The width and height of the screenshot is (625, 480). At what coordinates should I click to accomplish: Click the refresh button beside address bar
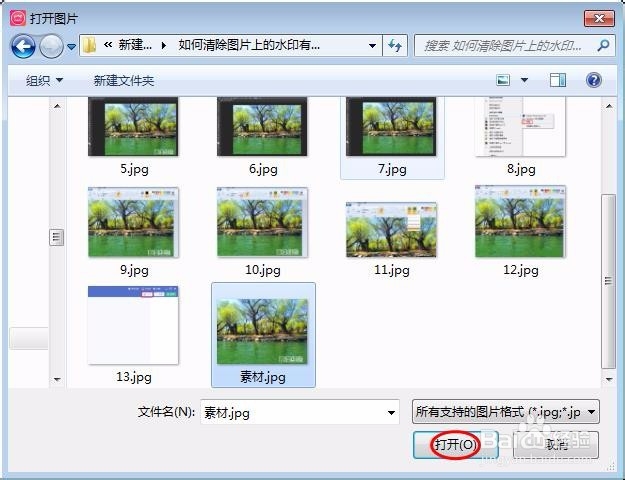click(395, 45)
